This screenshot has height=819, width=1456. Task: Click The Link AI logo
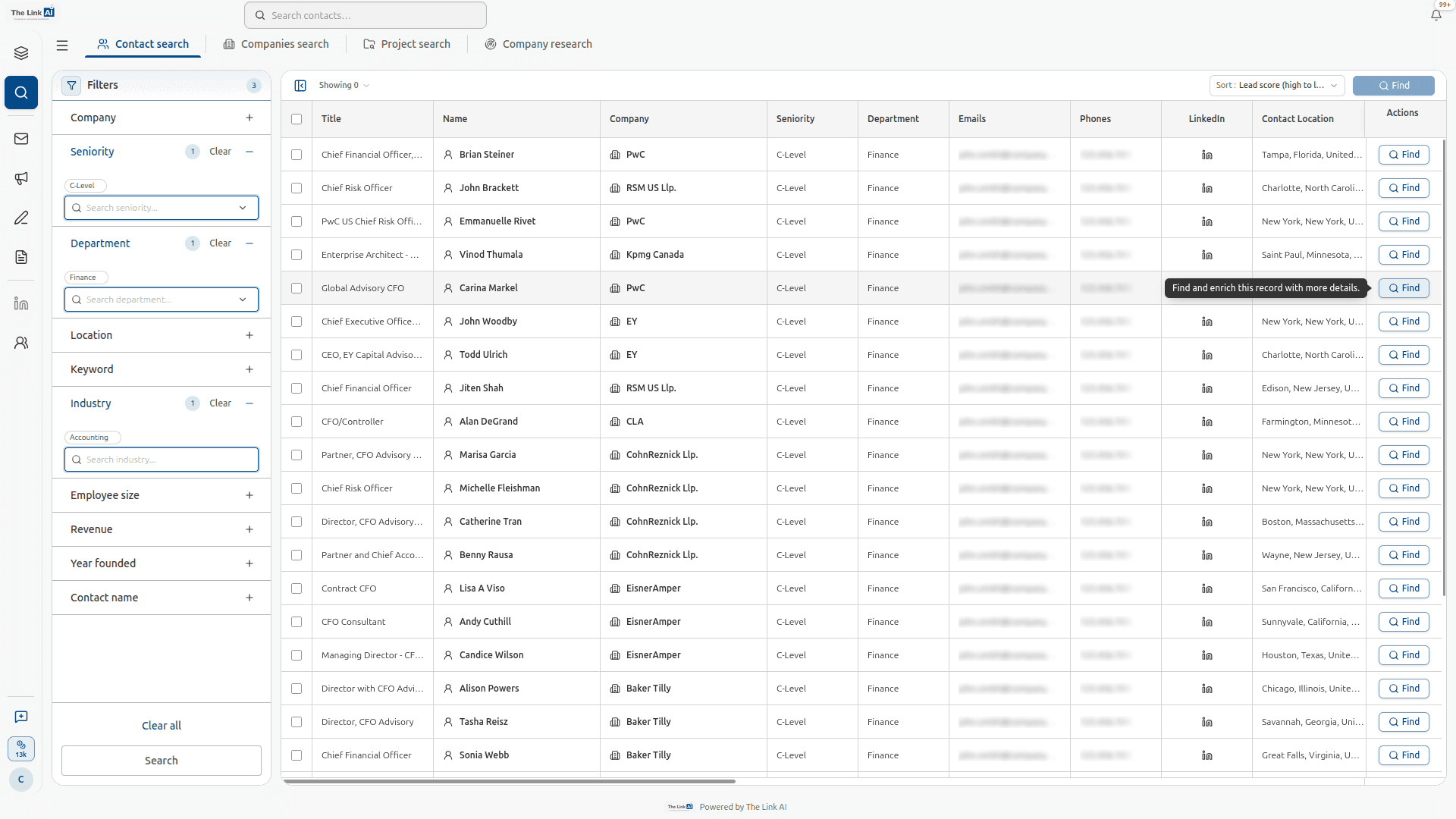[x=33, y=12]
